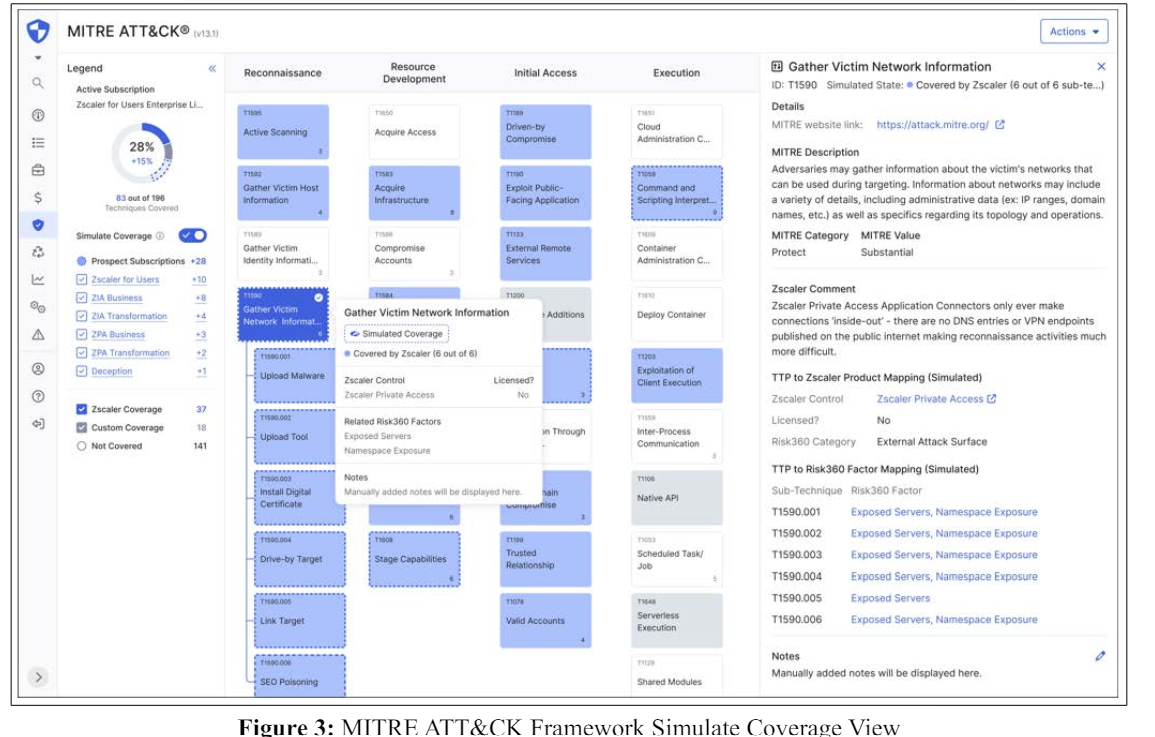
Task: Click checkmark icon on selected T1590 card
Action: [x=318, y=297]
